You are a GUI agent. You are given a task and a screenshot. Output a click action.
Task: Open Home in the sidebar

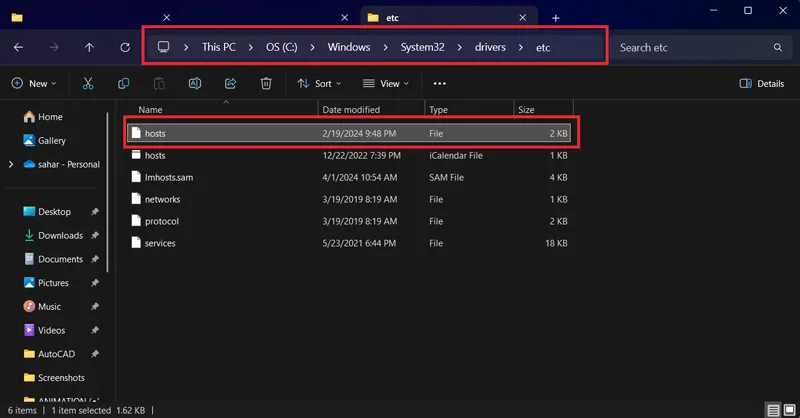click(43, 117)
